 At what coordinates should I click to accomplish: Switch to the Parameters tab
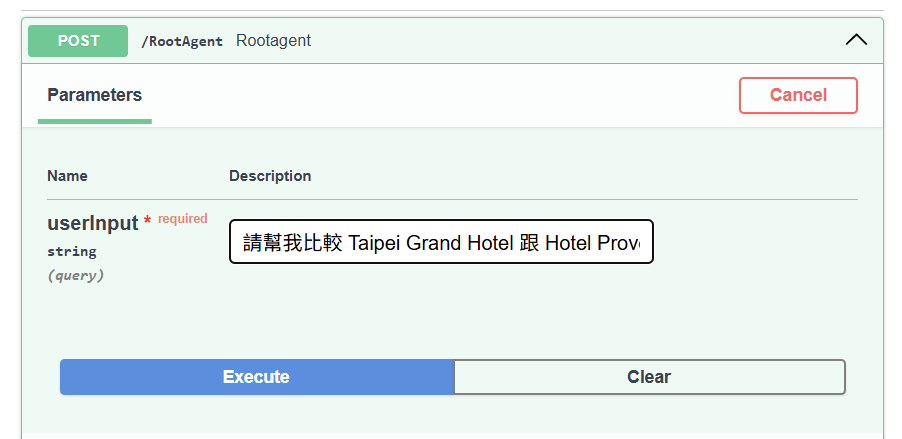(x=95, y=96)
